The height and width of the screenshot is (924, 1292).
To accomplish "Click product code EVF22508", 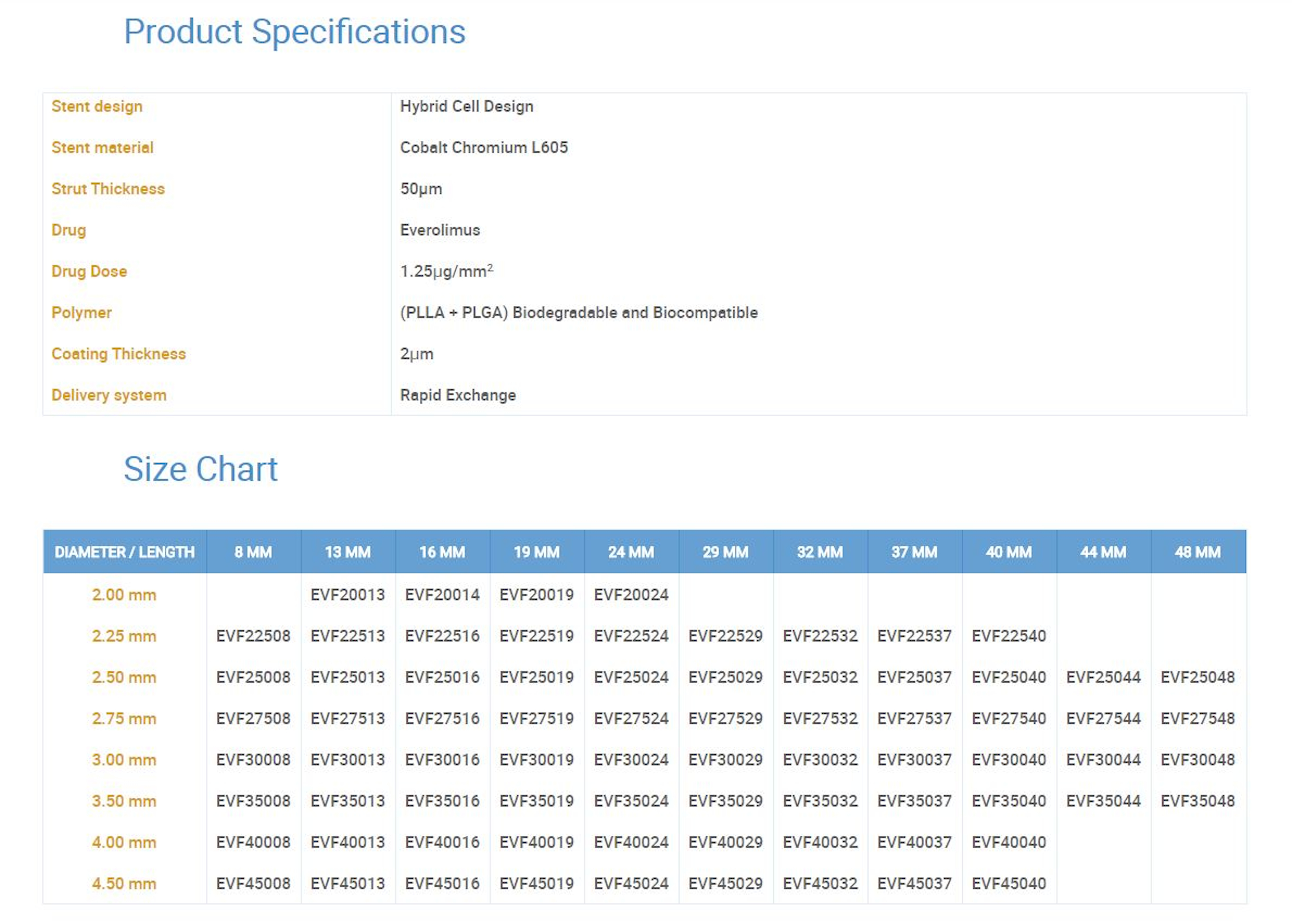I will [x=253, y=636].
